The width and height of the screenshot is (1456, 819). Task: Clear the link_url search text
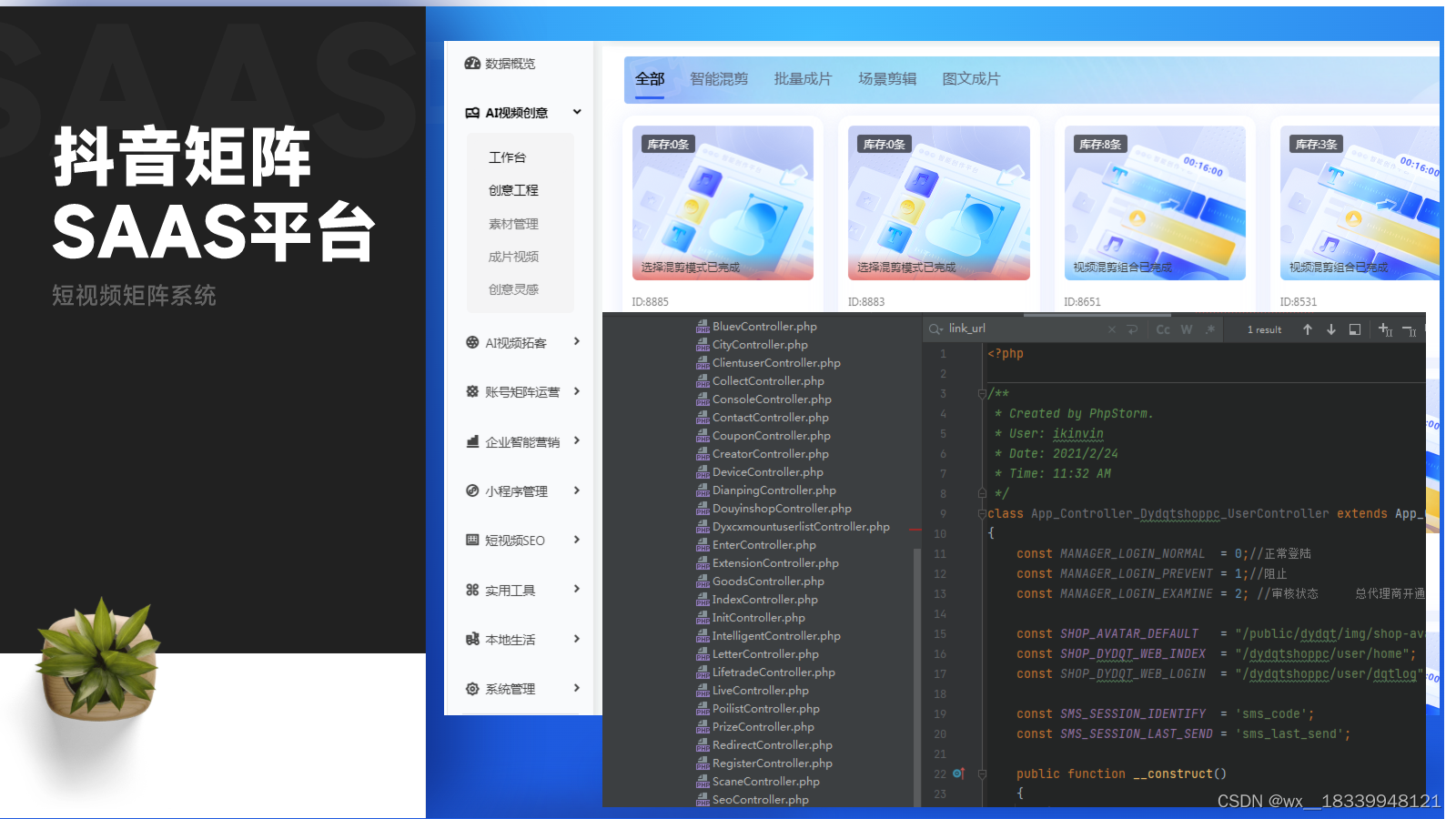[x=1111, y=329]
